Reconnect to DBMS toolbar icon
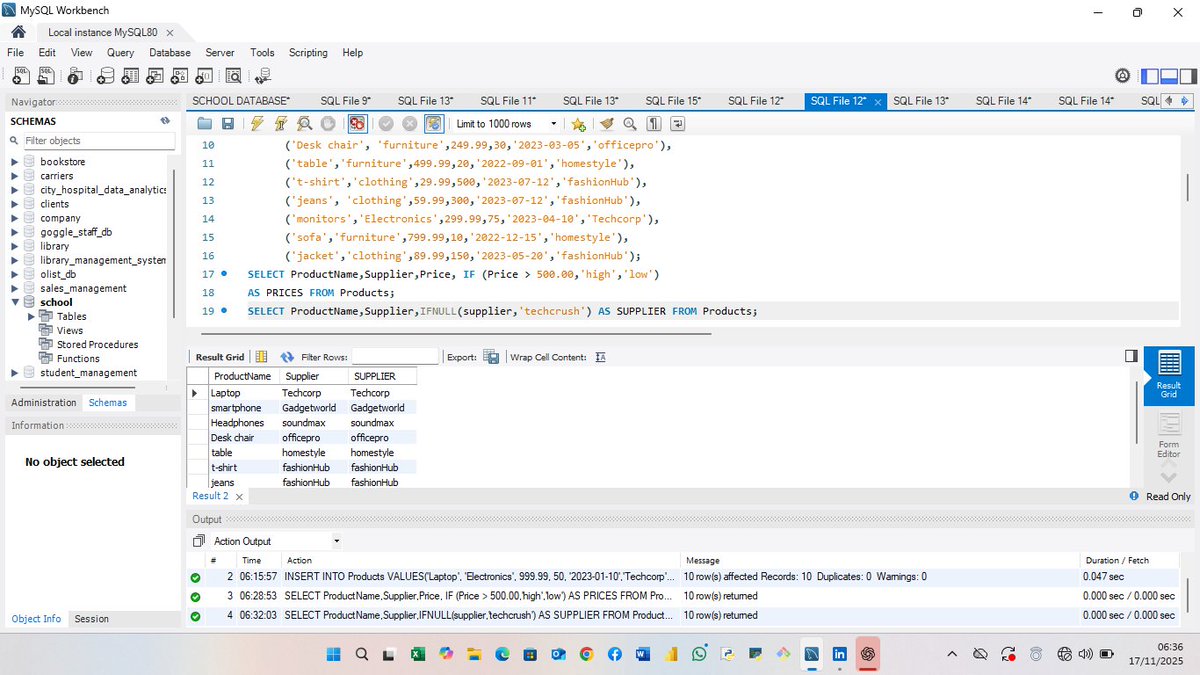Screen dimensions: 1200x675 tap(263, 75)
